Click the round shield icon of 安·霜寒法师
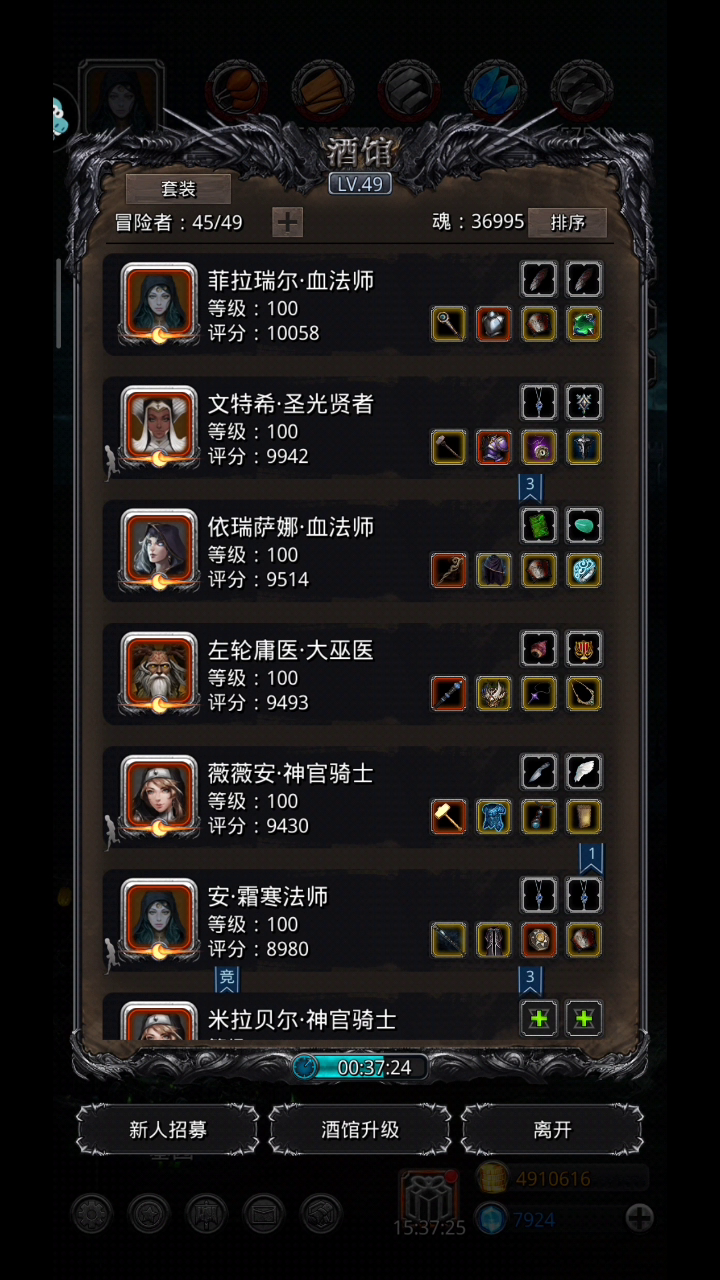This screenshot has height=1280, width=720. pos(539,939)
